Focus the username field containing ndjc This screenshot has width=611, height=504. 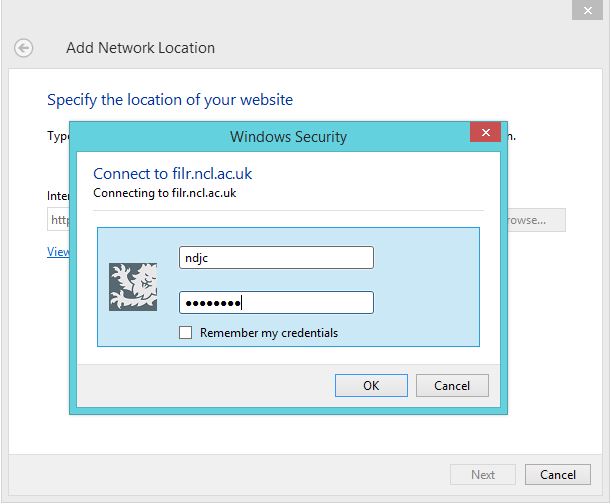275,258
